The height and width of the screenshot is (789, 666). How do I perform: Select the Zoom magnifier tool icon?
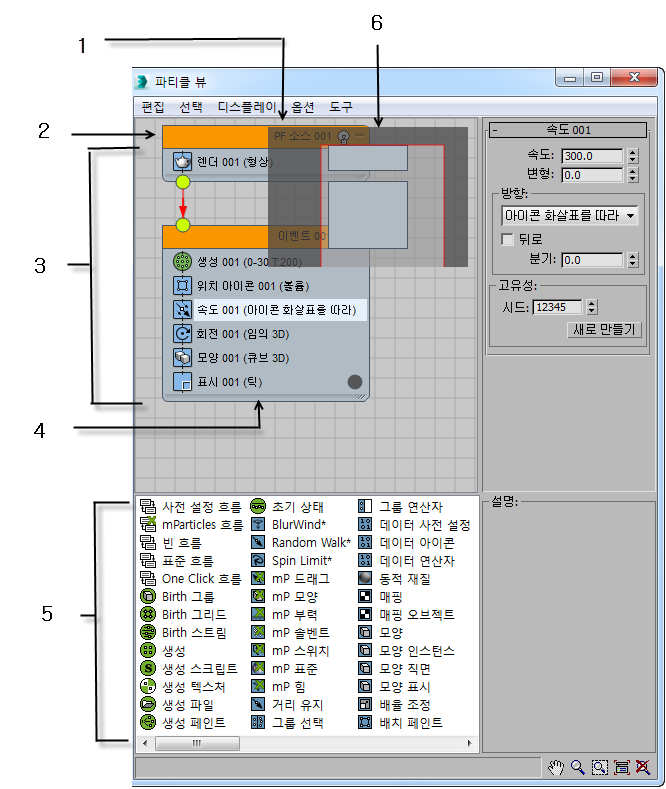577,767
